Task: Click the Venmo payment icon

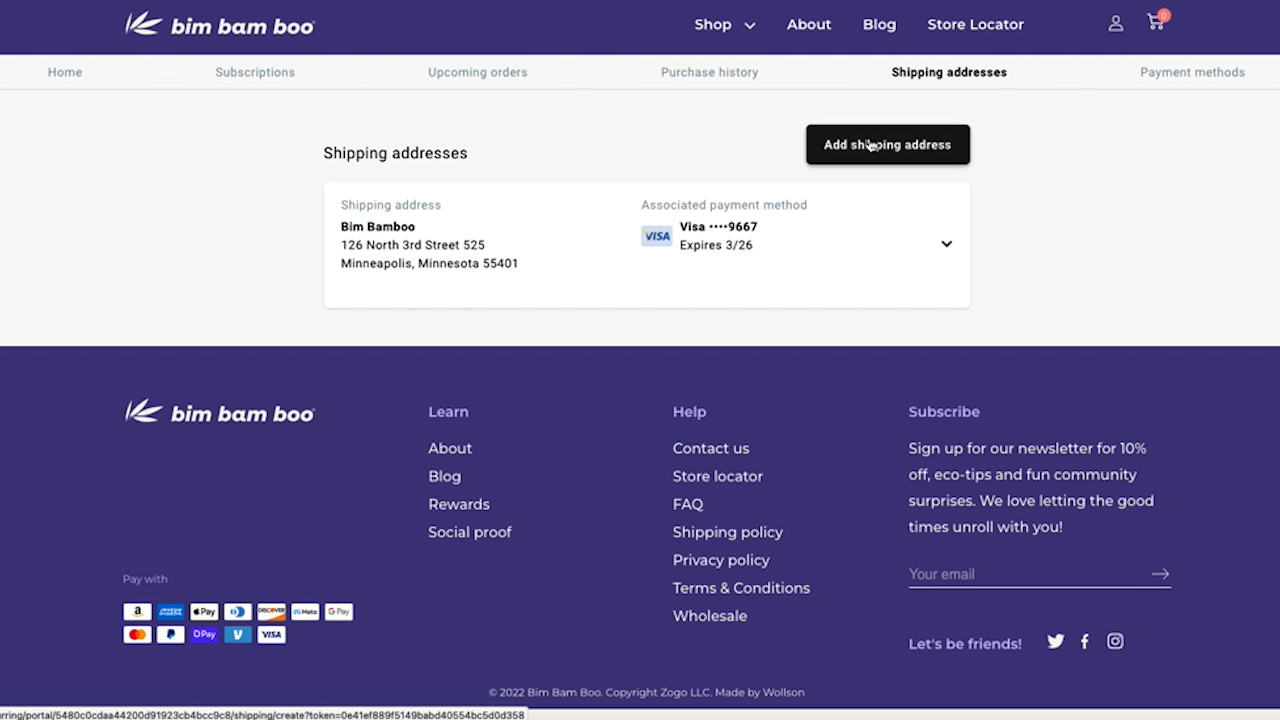Action: pos(238,634)
